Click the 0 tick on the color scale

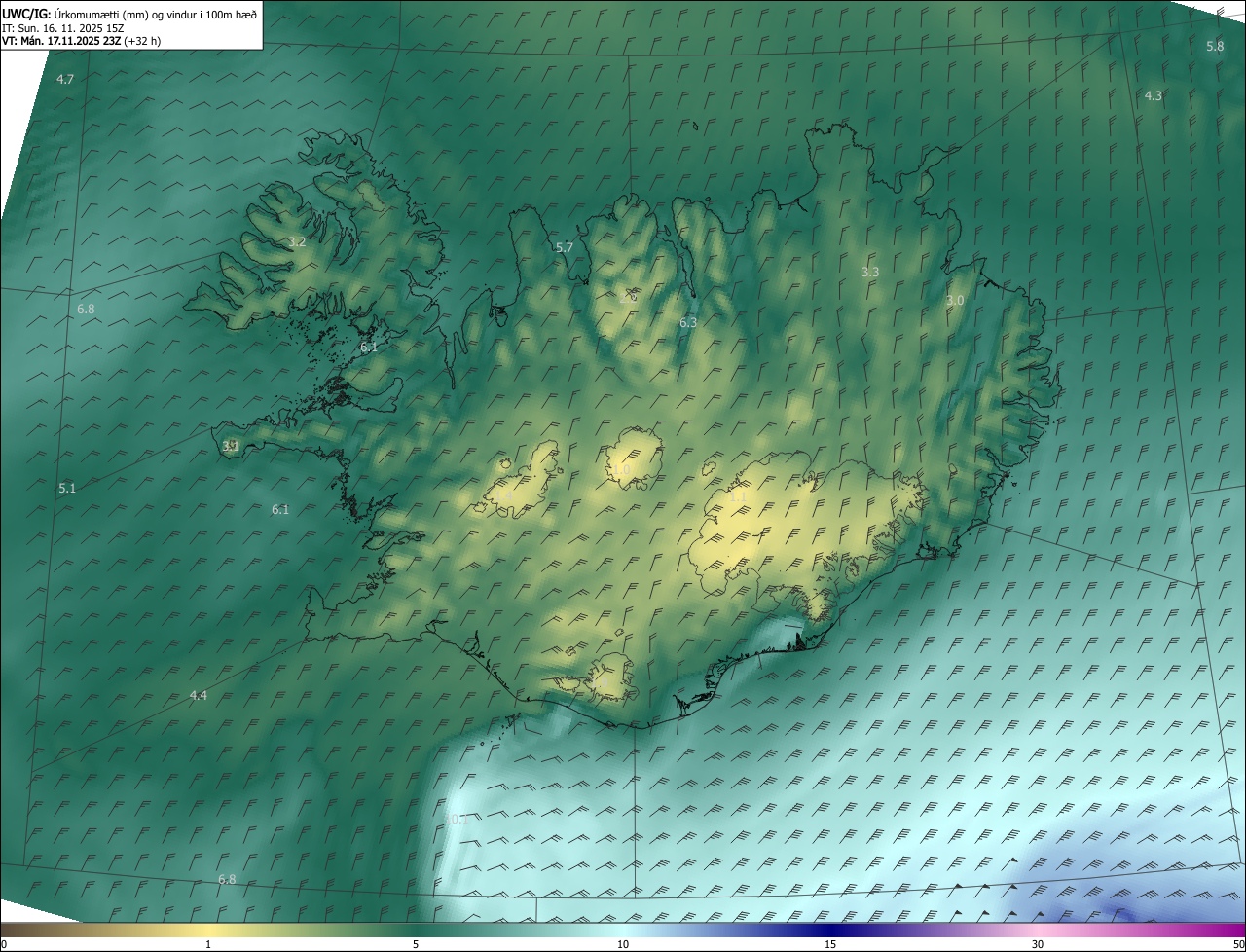[x=4, y=944]
